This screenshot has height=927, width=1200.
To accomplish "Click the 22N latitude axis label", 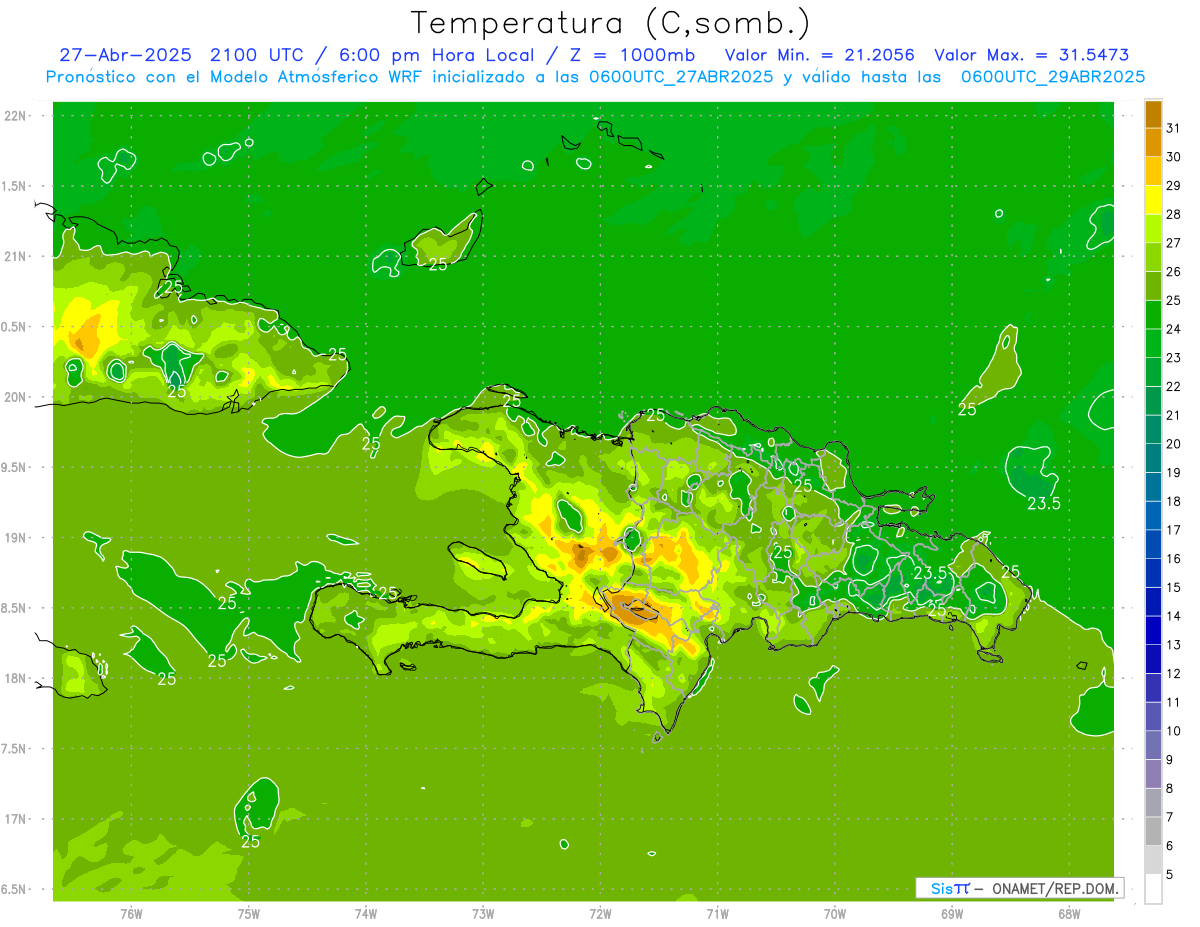I will 15,116.
